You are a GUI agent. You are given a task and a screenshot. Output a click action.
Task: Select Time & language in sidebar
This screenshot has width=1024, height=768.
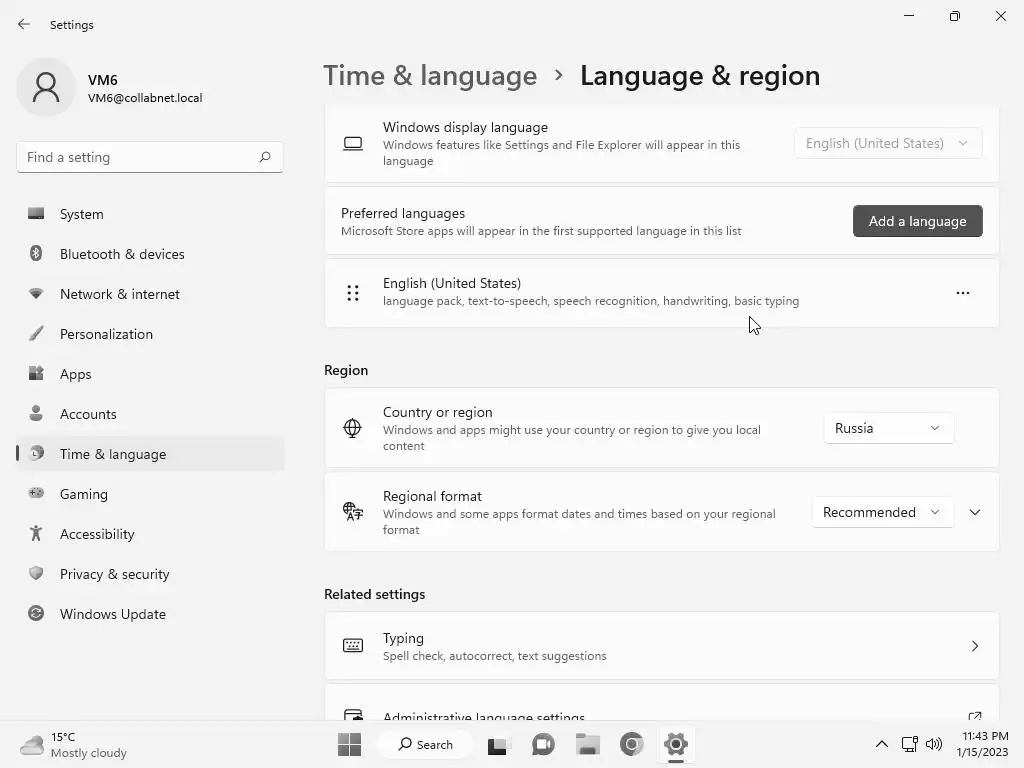tap(150, 454)
